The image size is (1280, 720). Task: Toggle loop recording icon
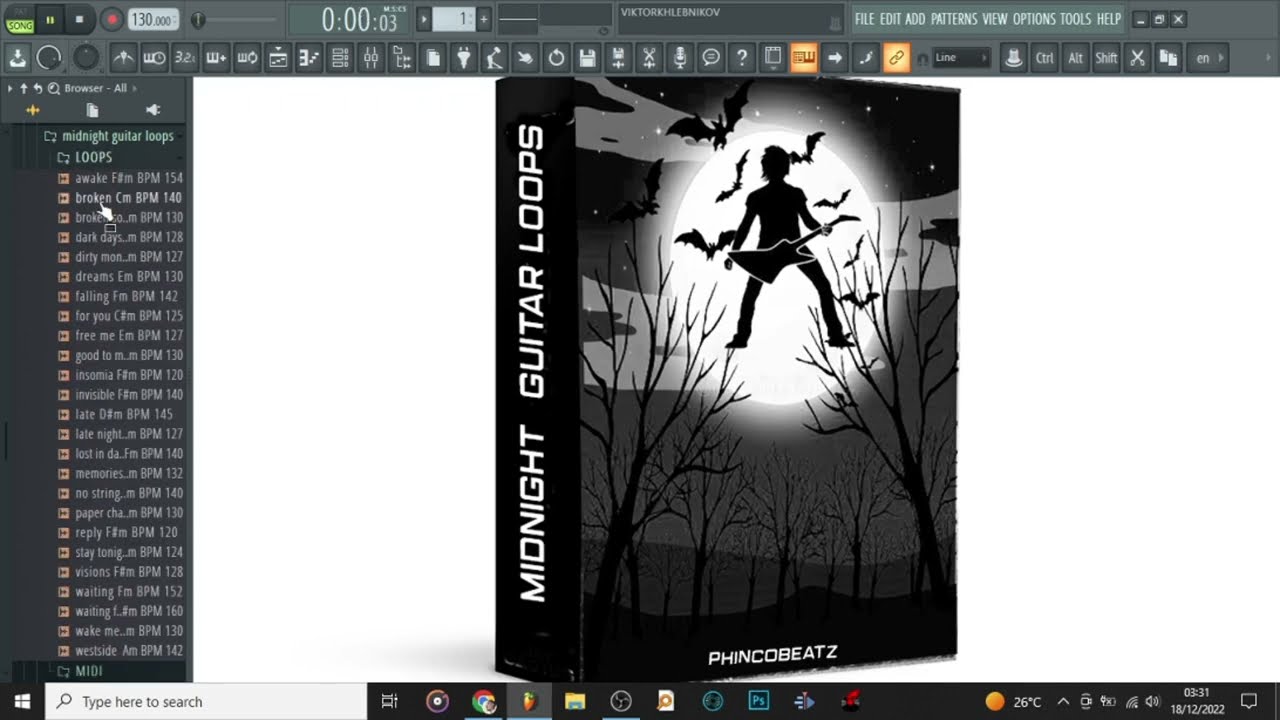click(x=247, y=58)
